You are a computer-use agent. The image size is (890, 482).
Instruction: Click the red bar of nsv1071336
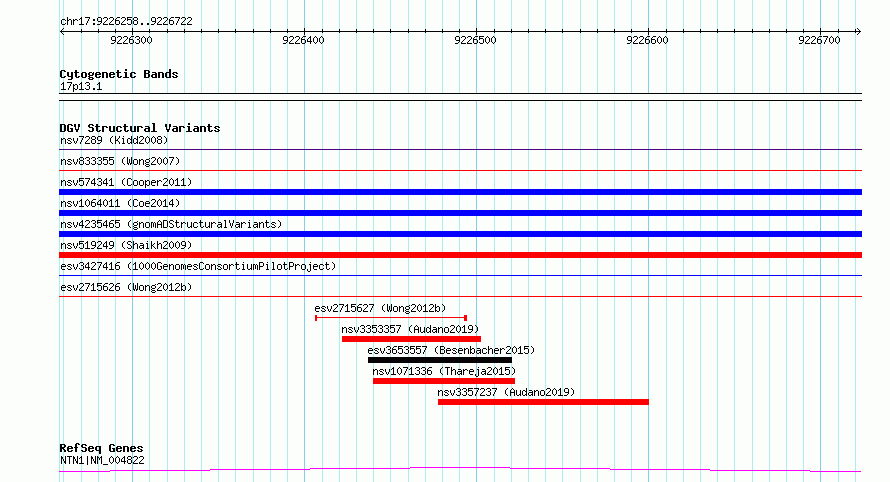[x=444, y=381]
